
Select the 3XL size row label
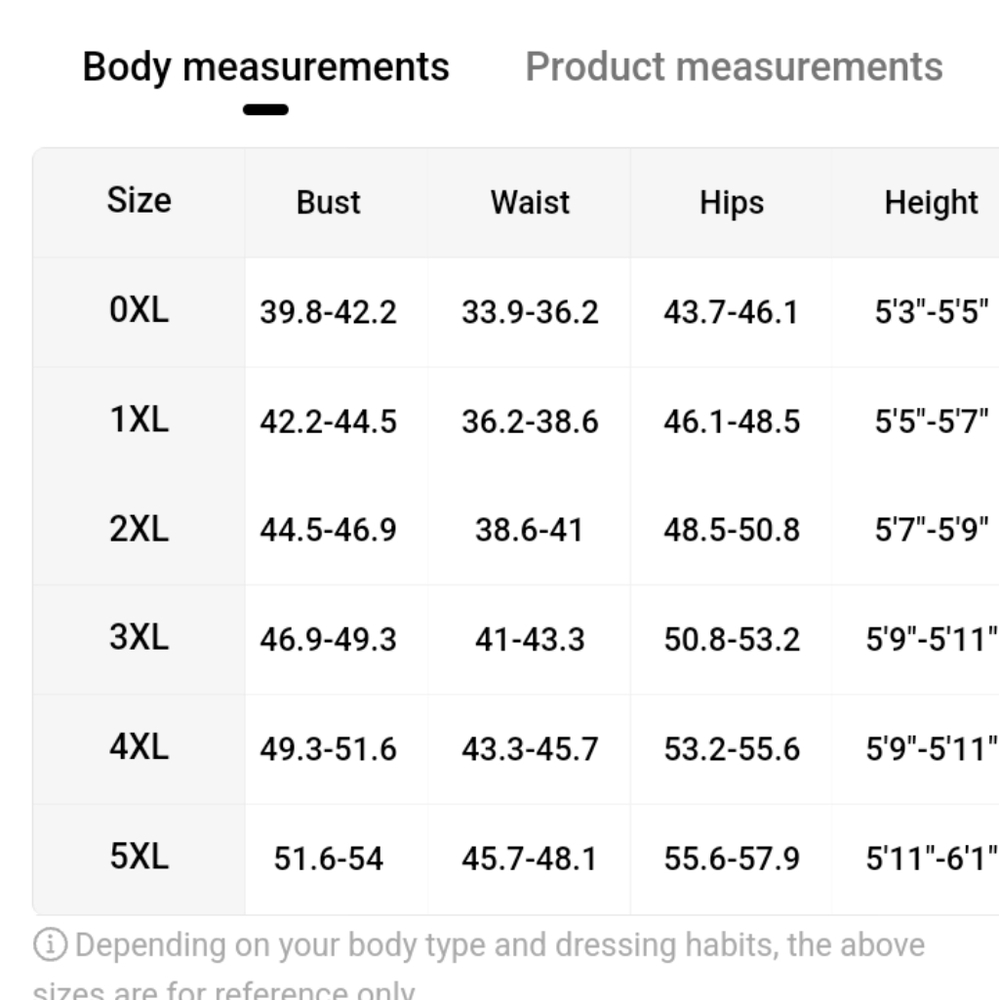coord(139,637)
